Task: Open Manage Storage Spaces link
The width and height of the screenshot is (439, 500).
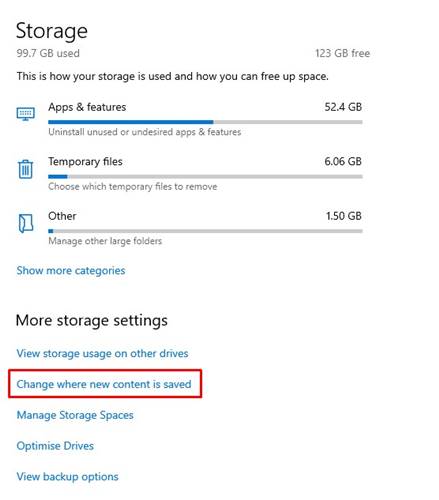Action: click(75, 415)
